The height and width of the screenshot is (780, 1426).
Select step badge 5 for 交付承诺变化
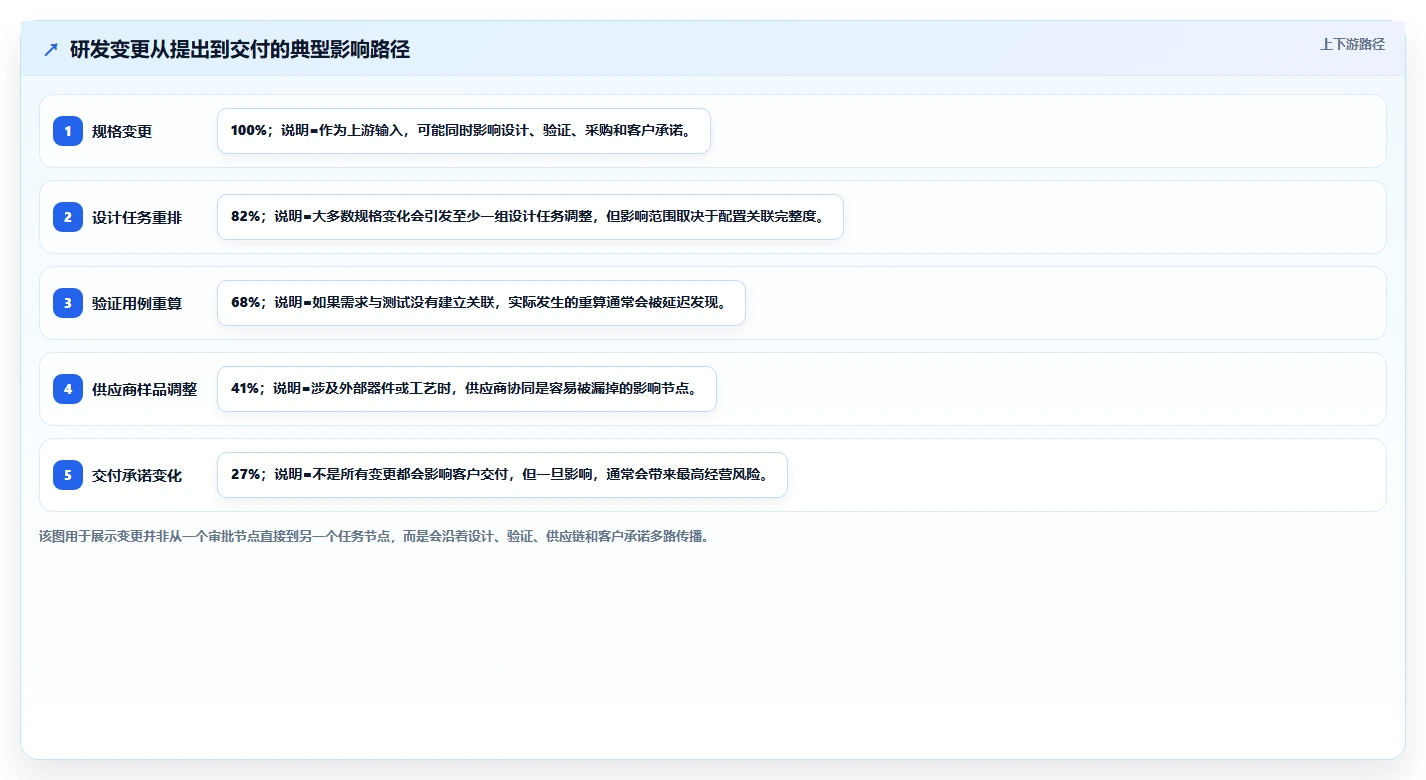[x=68, y=475]
